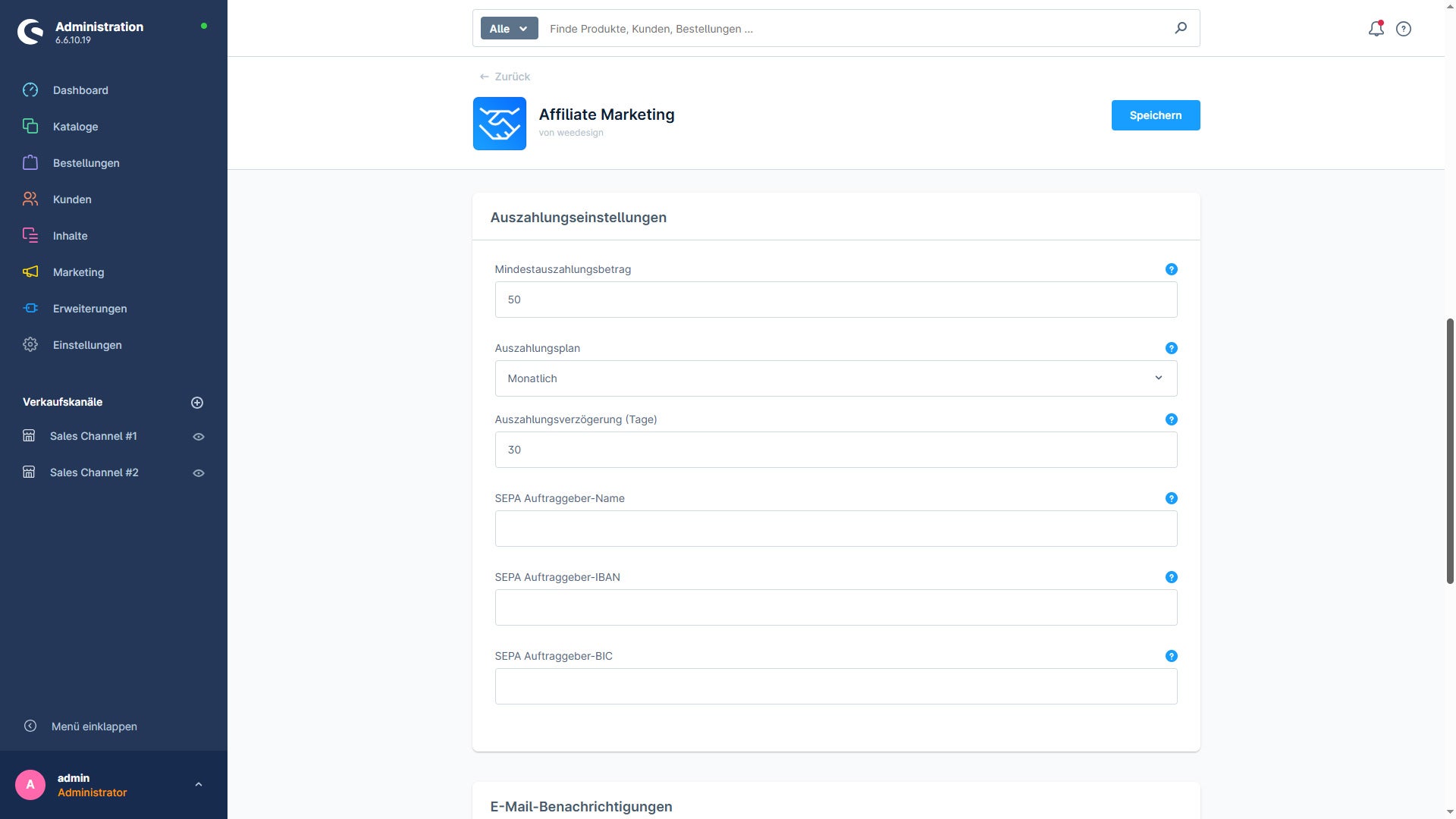The height and width of the screenshot is (819, 1456).
Task: Focus the Auszahlungsverzögerung days field
Action: click(836, 450)
